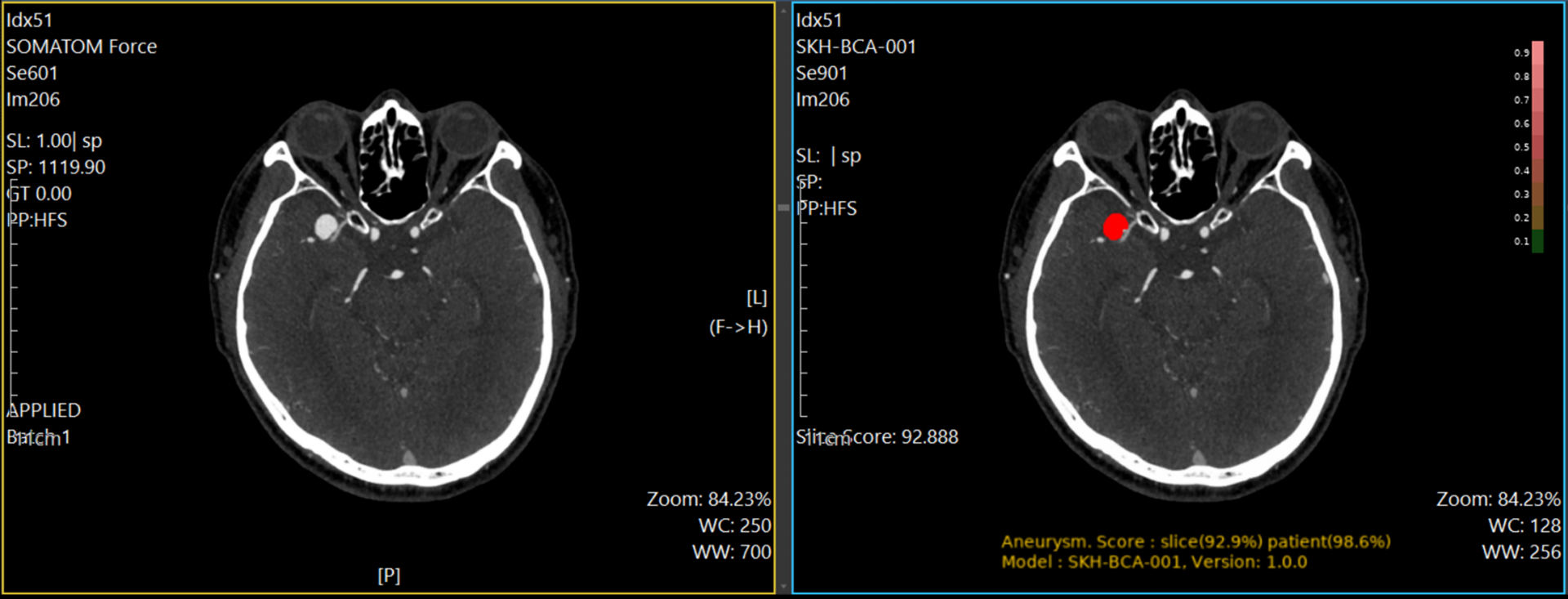1568x599 pixels.
Task: Click the APPLIED label in left panel
Action: click(44, 410)
